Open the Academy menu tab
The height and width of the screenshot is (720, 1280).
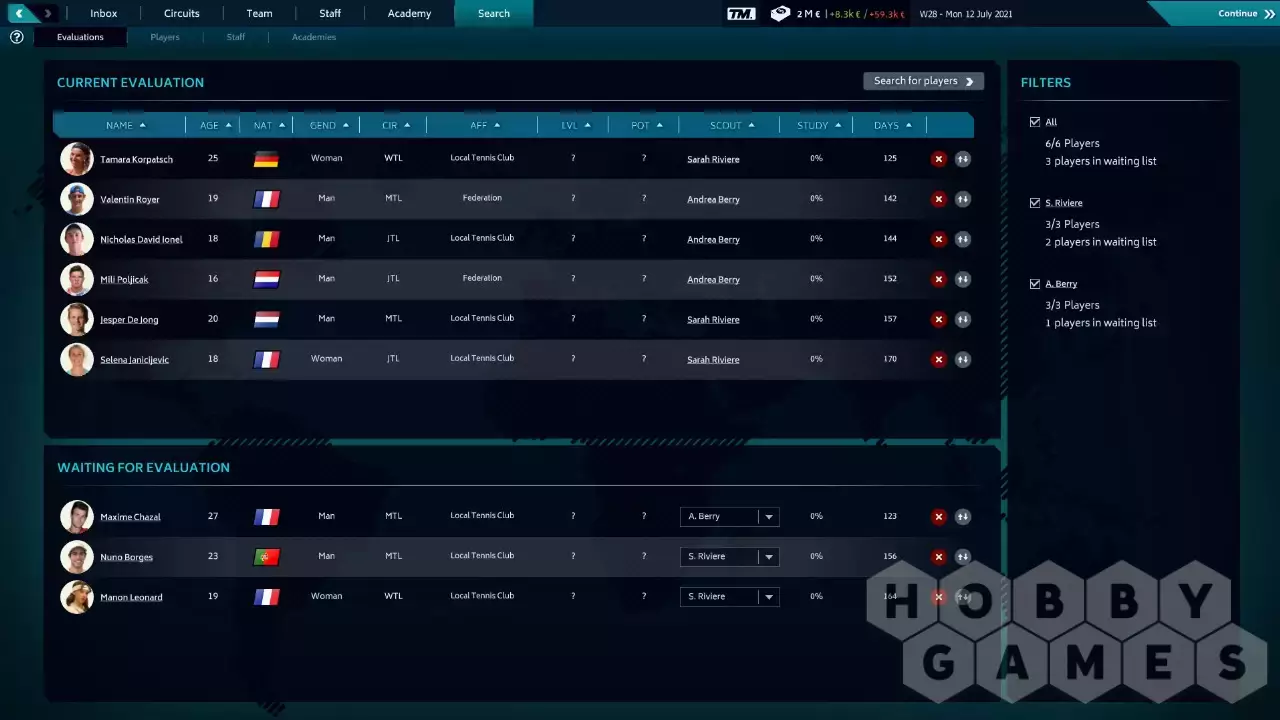click(409, 14)
